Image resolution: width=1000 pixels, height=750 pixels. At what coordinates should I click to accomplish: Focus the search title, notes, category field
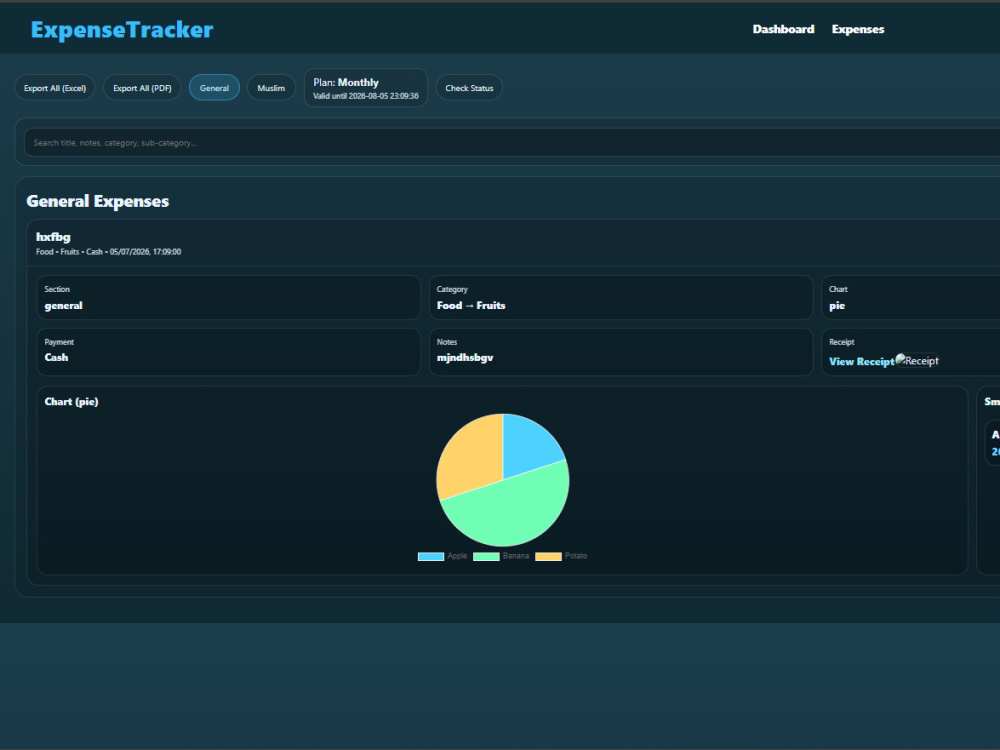click(x=512, y=143)
